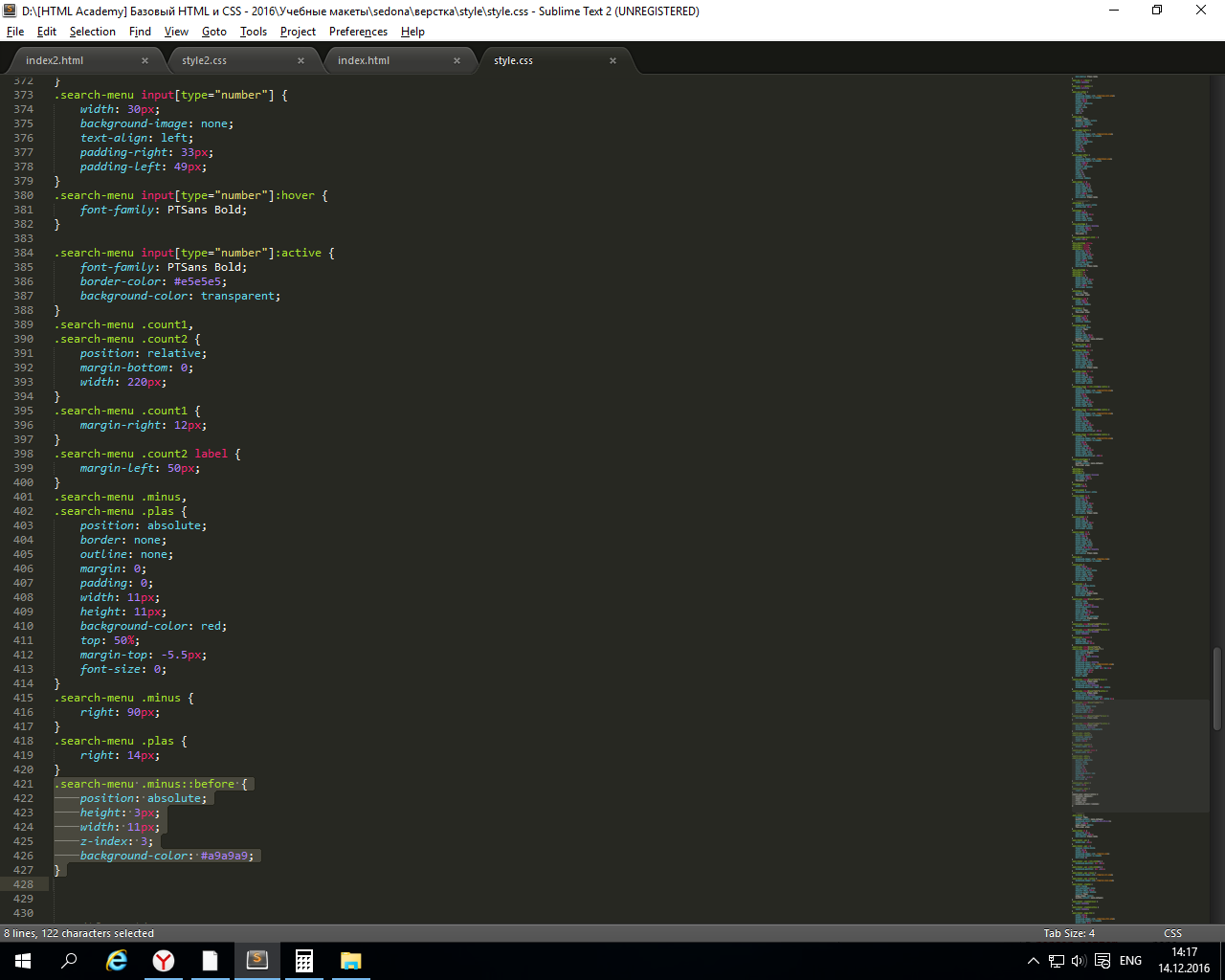Click the vertical scrollbar thumb
The height and width of the screenshot is (980, 1225).
(x=1216, y=689)
